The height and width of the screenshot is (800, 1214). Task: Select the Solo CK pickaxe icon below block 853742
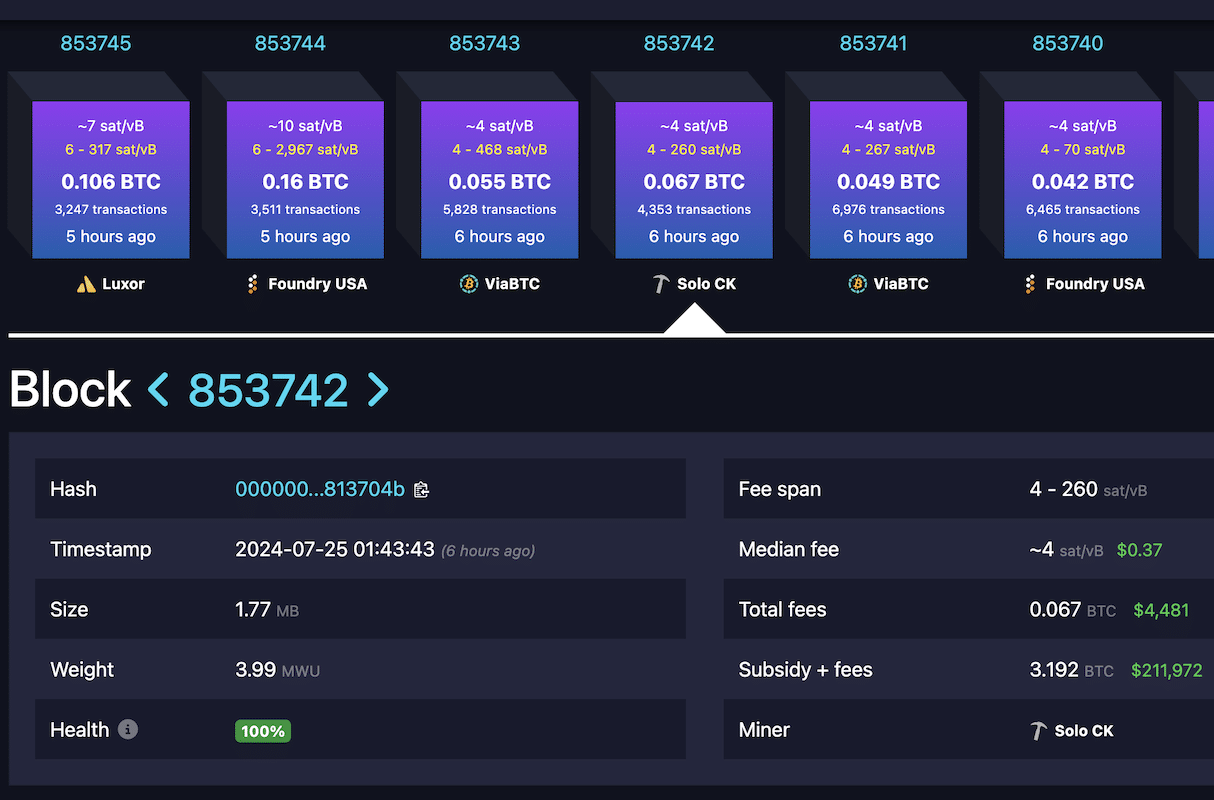660,283
